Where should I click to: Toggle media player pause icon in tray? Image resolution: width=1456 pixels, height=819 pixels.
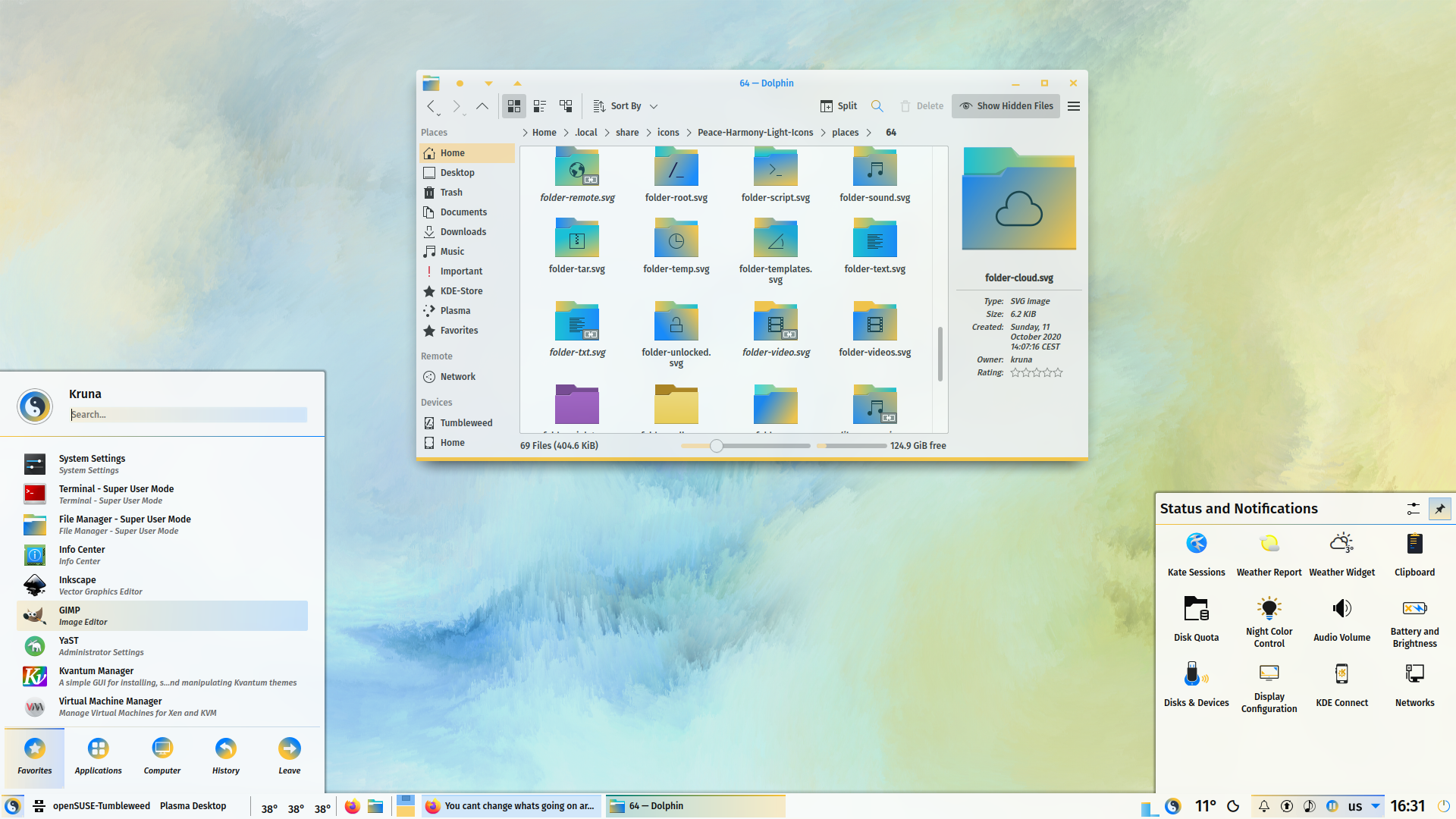coord(1332,806)
